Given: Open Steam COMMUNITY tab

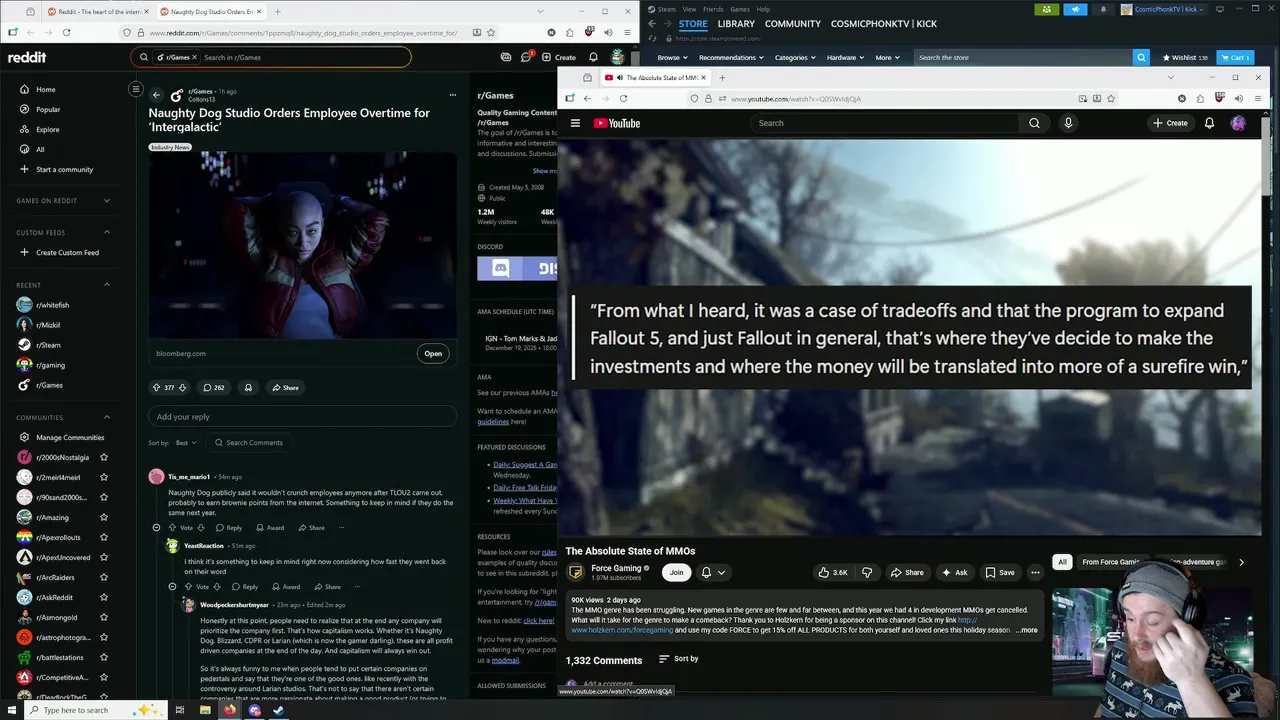Looking at the screenshot, I should click(x=793, y=23).
